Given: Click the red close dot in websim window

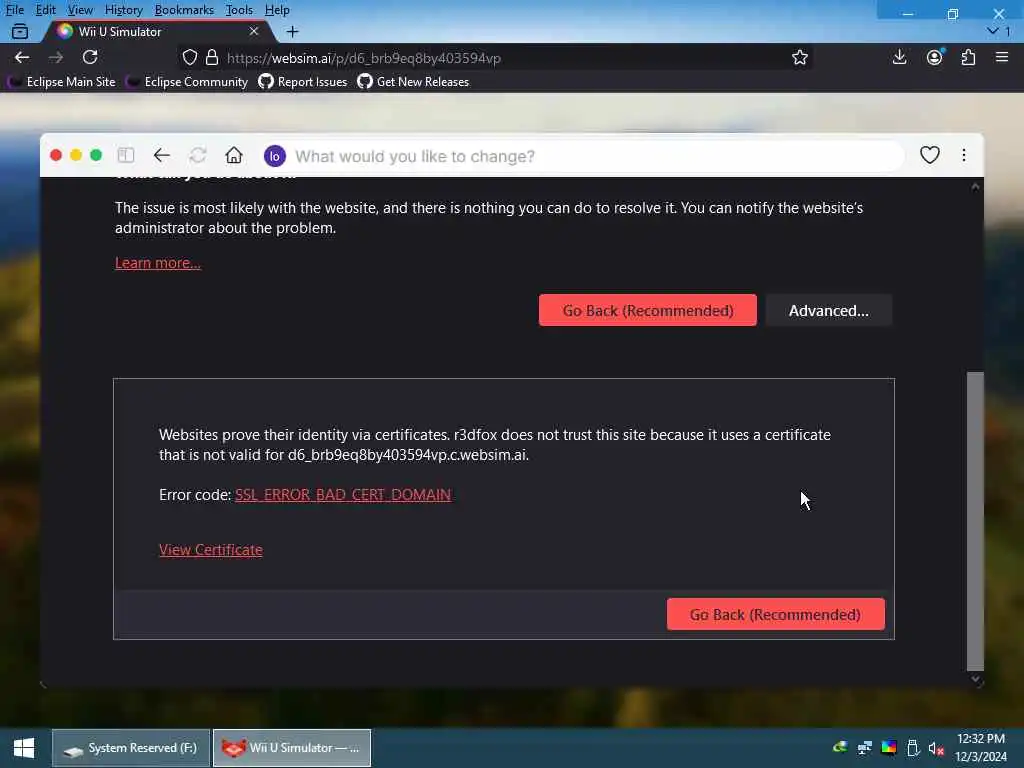Looking at the screenshot, I should click(x=56, y=155).
